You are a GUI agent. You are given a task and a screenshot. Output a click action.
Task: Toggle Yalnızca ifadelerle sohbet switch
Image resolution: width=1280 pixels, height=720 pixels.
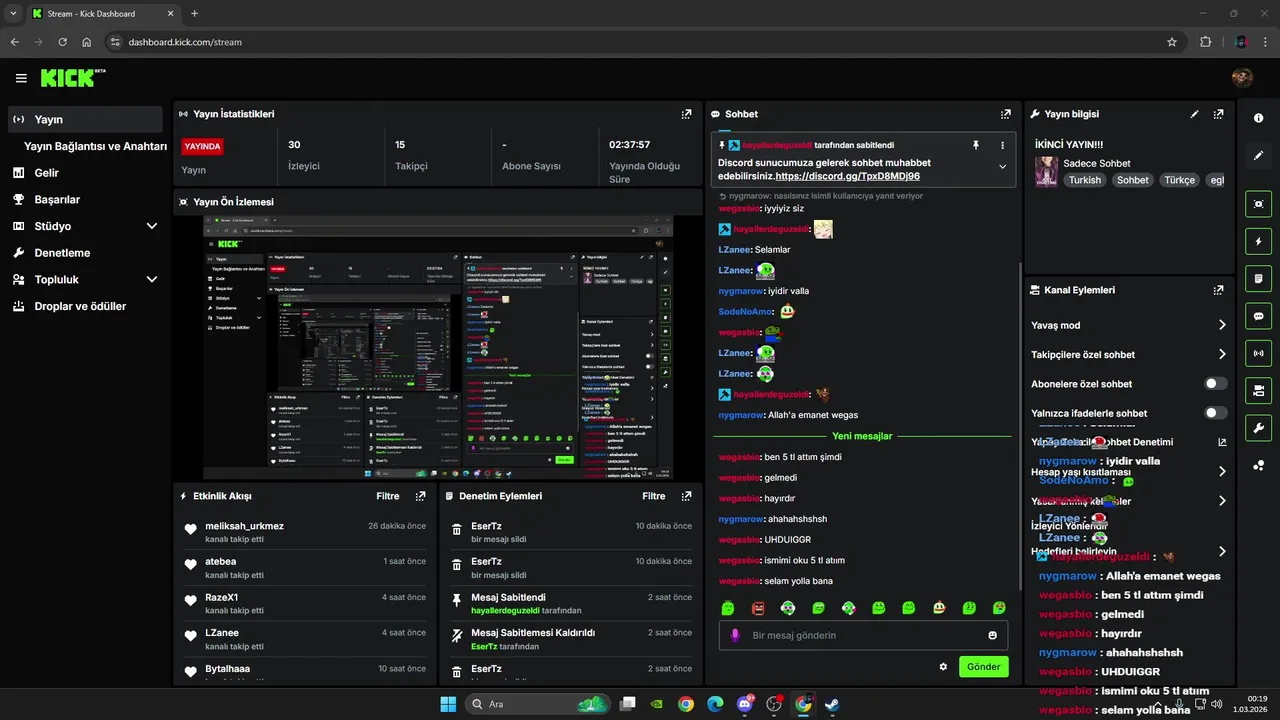[1216, 413]
